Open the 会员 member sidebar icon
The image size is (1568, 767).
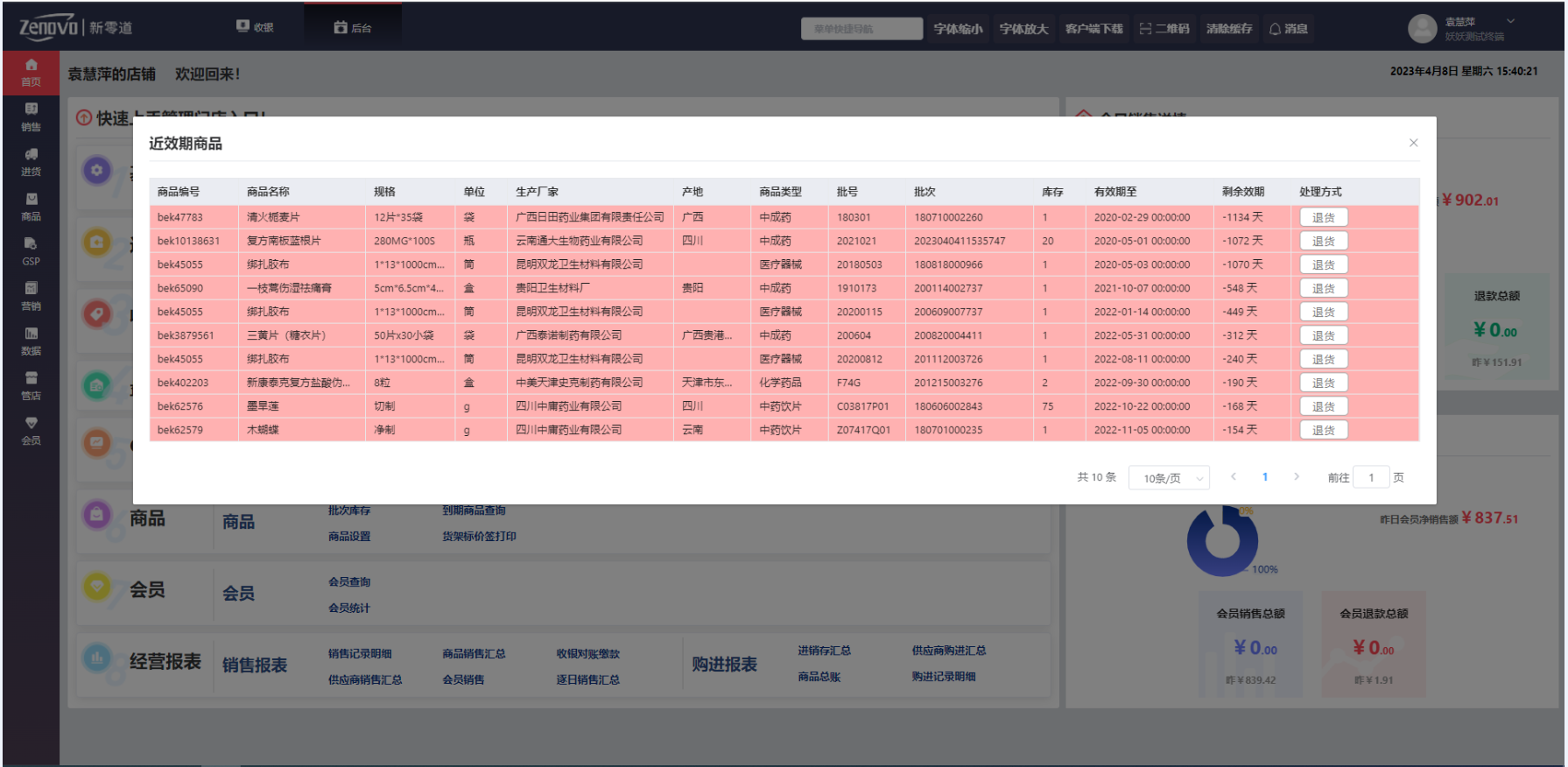31,430
